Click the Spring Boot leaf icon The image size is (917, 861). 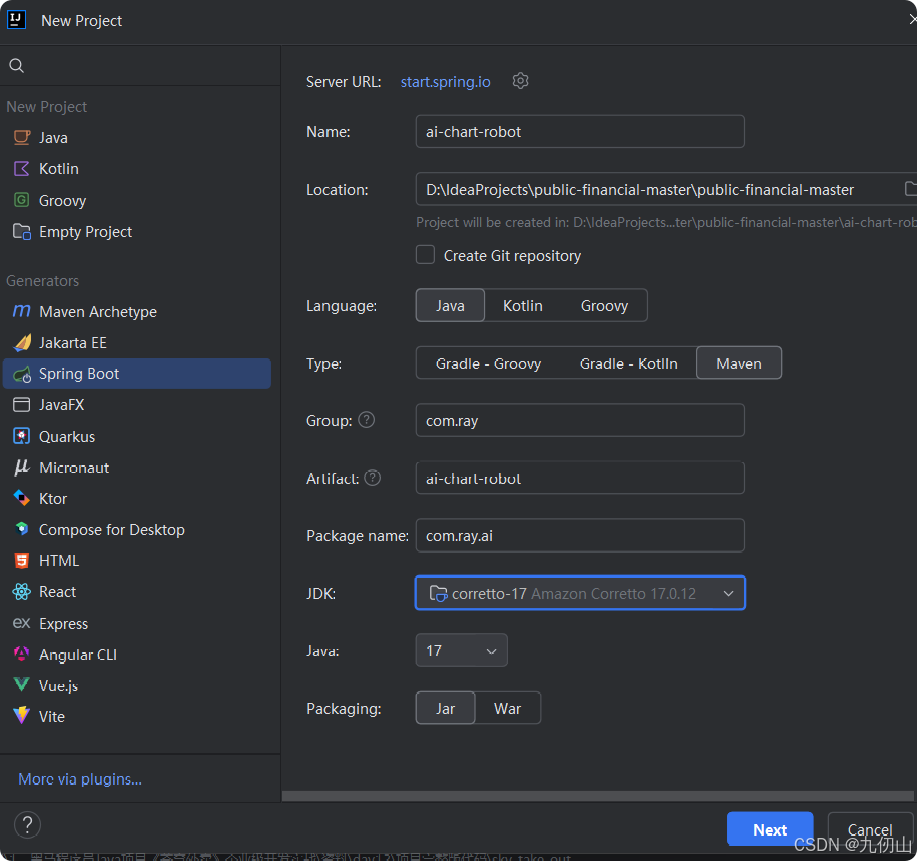(22, 374)
